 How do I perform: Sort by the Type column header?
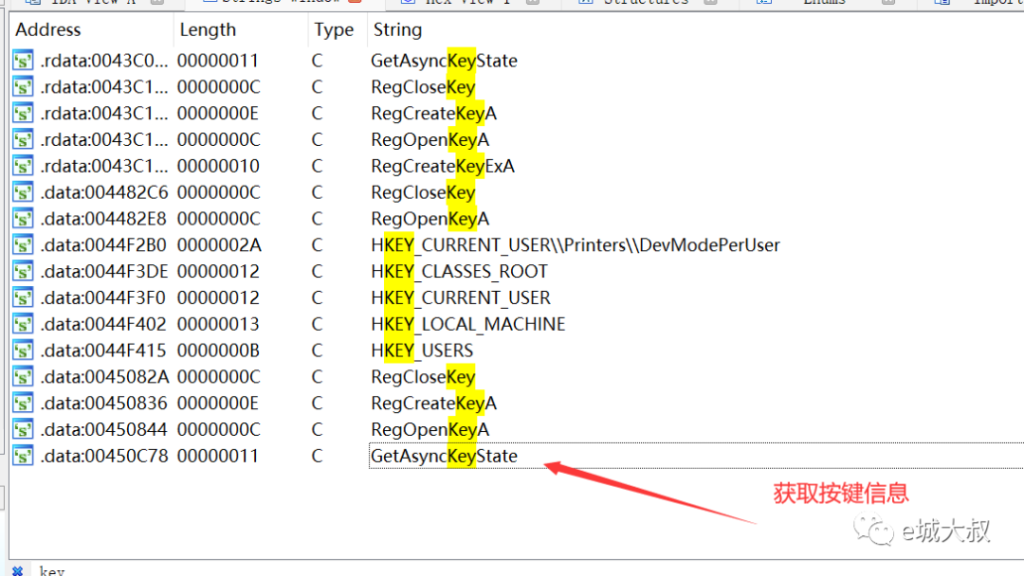[333, 30]
